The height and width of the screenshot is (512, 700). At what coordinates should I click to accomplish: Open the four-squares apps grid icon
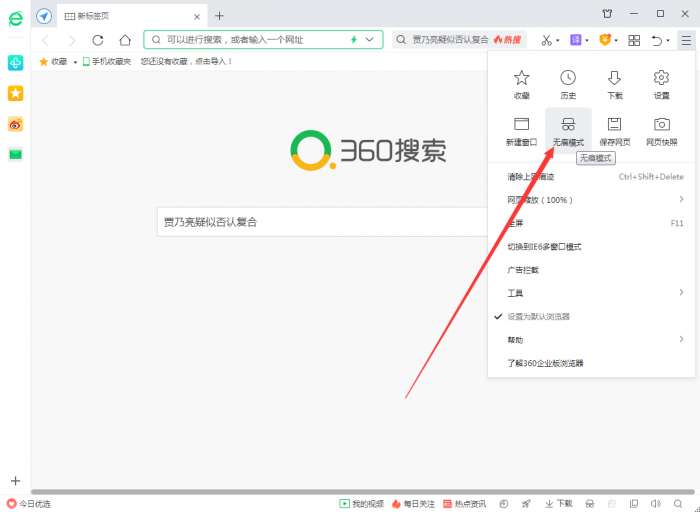(634, 40)
